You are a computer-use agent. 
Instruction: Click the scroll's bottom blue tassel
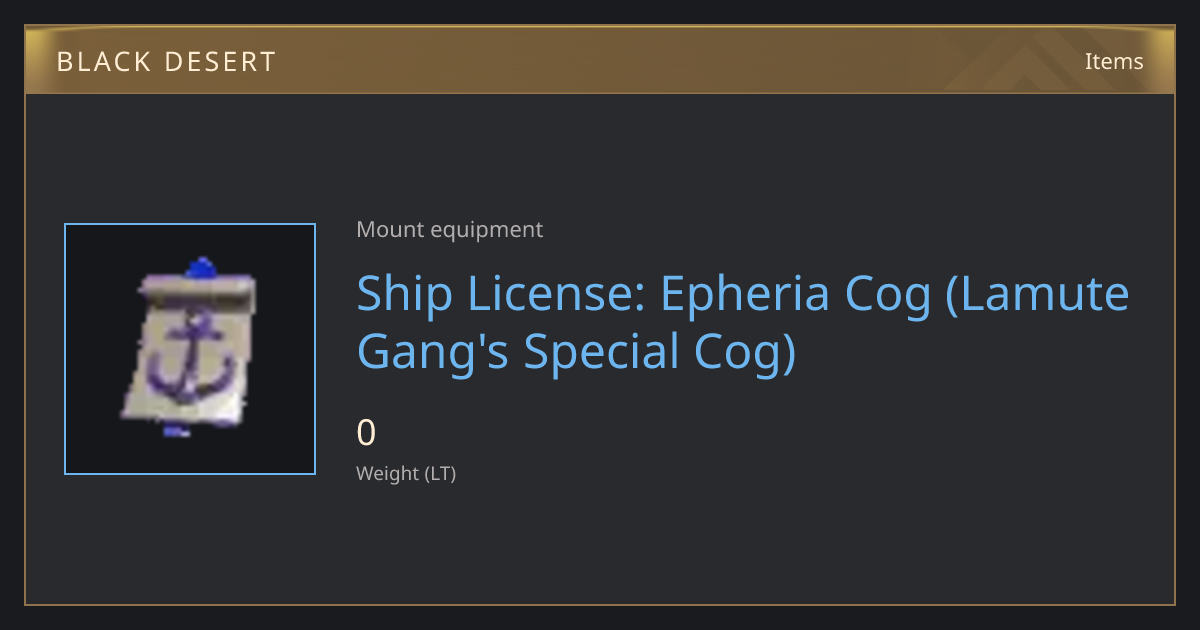176,432
